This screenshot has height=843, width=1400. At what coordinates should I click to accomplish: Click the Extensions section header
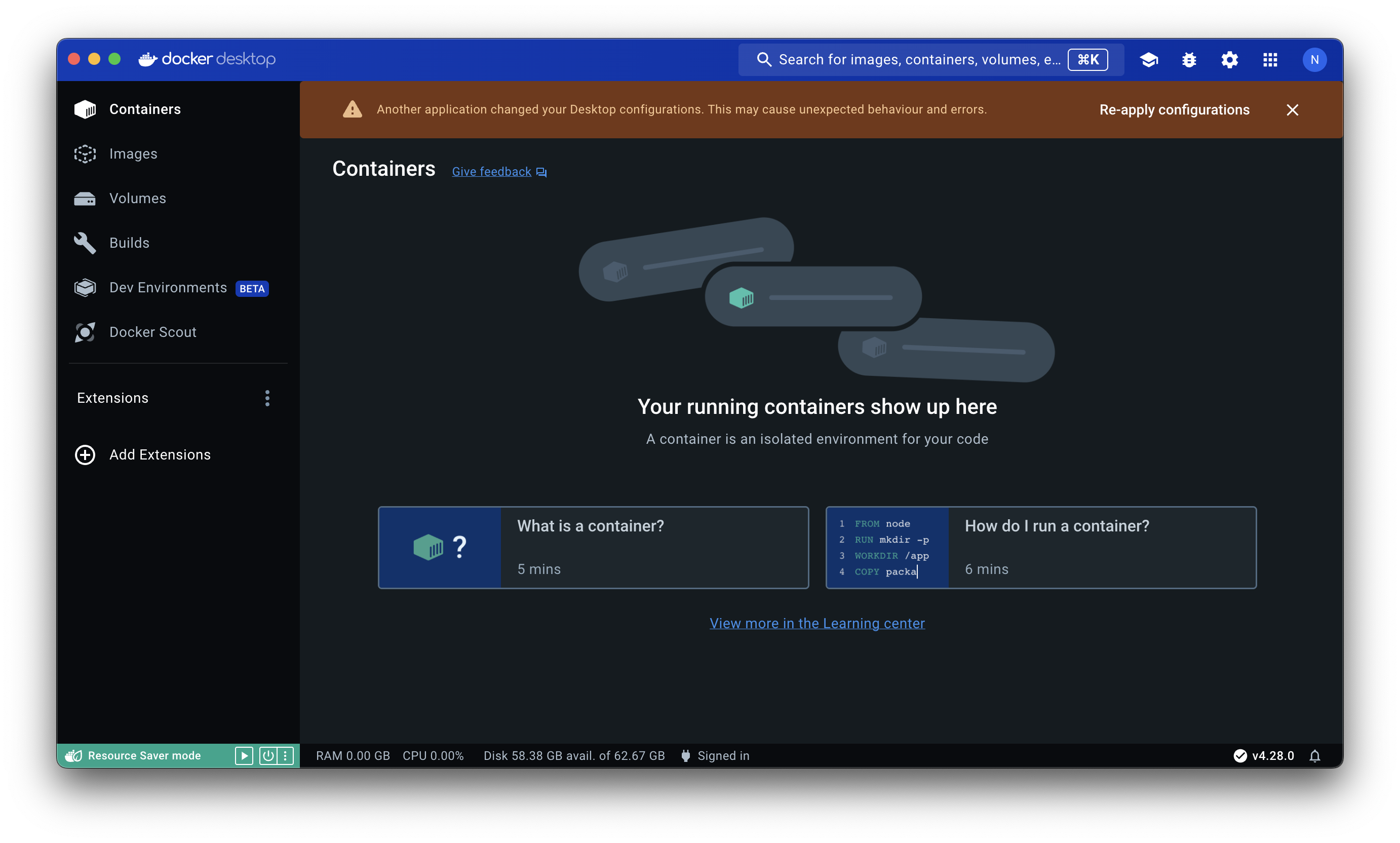click(x=112, y=398)
